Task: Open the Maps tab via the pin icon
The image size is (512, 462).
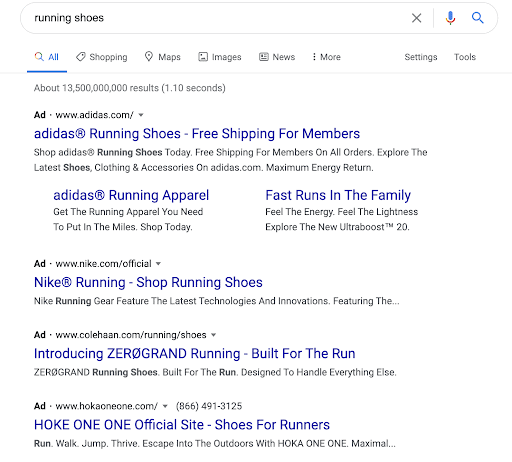Action: [149, 56]
